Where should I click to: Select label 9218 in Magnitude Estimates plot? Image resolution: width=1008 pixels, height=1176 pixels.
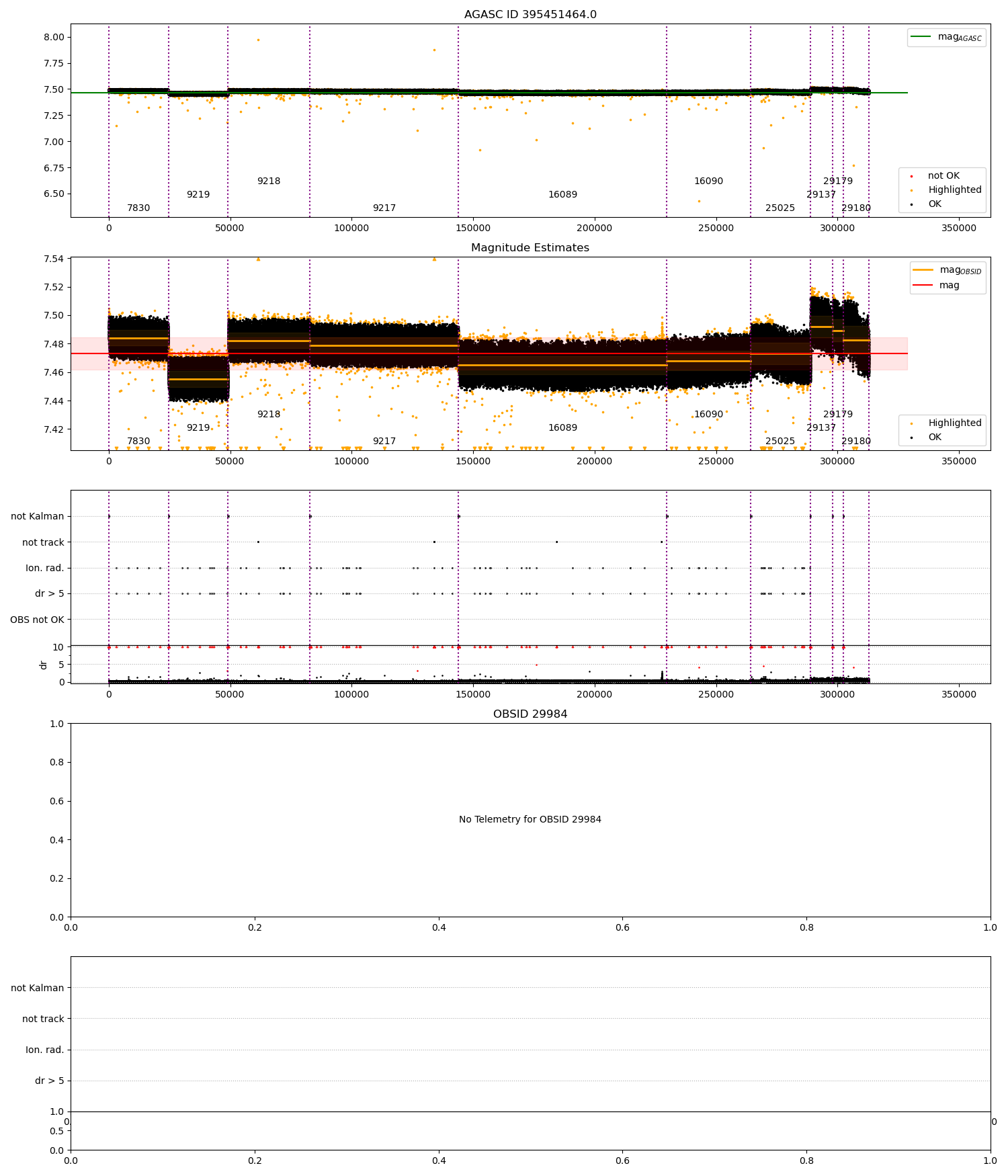point(269,415)
